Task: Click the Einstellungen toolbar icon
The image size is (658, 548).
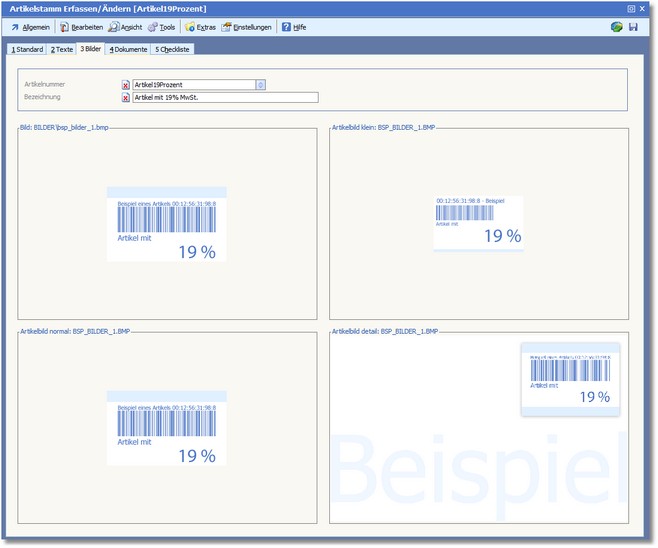Action: [227, 27]
